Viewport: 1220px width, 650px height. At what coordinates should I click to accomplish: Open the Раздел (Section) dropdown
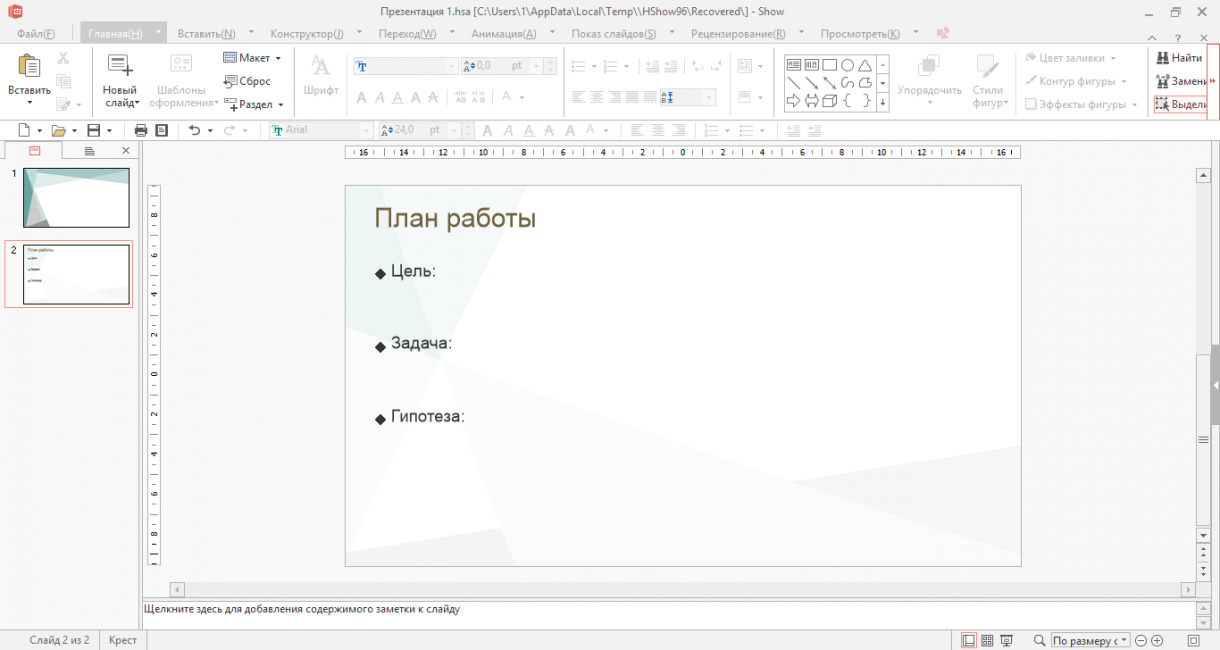(x=254, y=104)
